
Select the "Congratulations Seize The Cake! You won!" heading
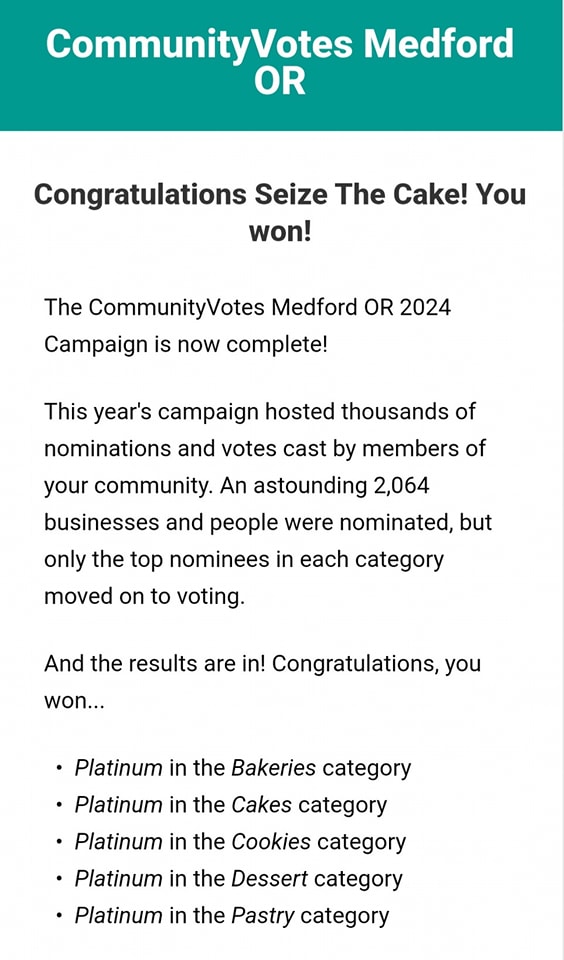click(280, 212)
